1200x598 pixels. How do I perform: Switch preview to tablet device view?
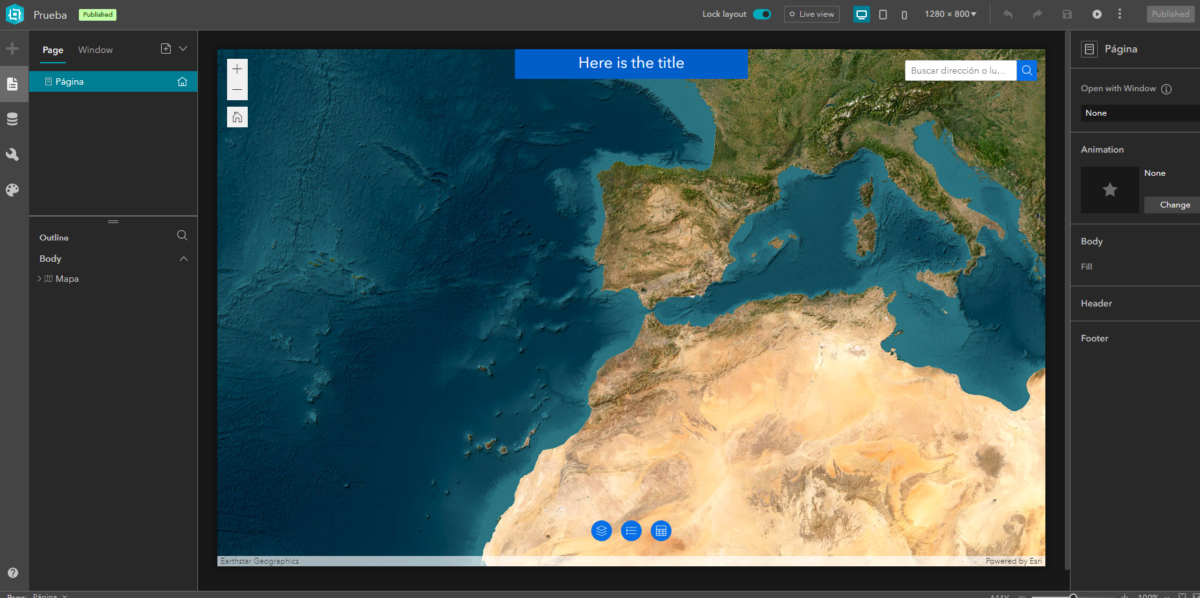point(882,14)
